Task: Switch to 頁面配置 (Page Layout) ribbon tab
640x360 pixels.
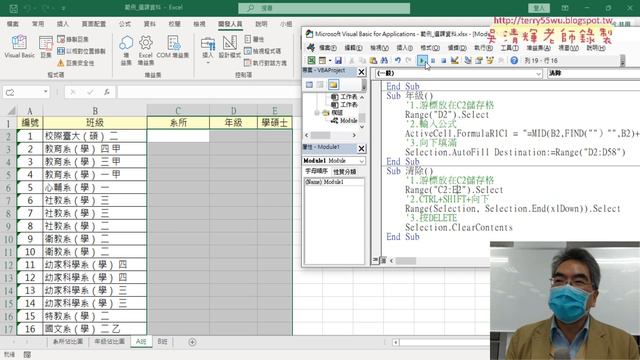Action: 93,24
